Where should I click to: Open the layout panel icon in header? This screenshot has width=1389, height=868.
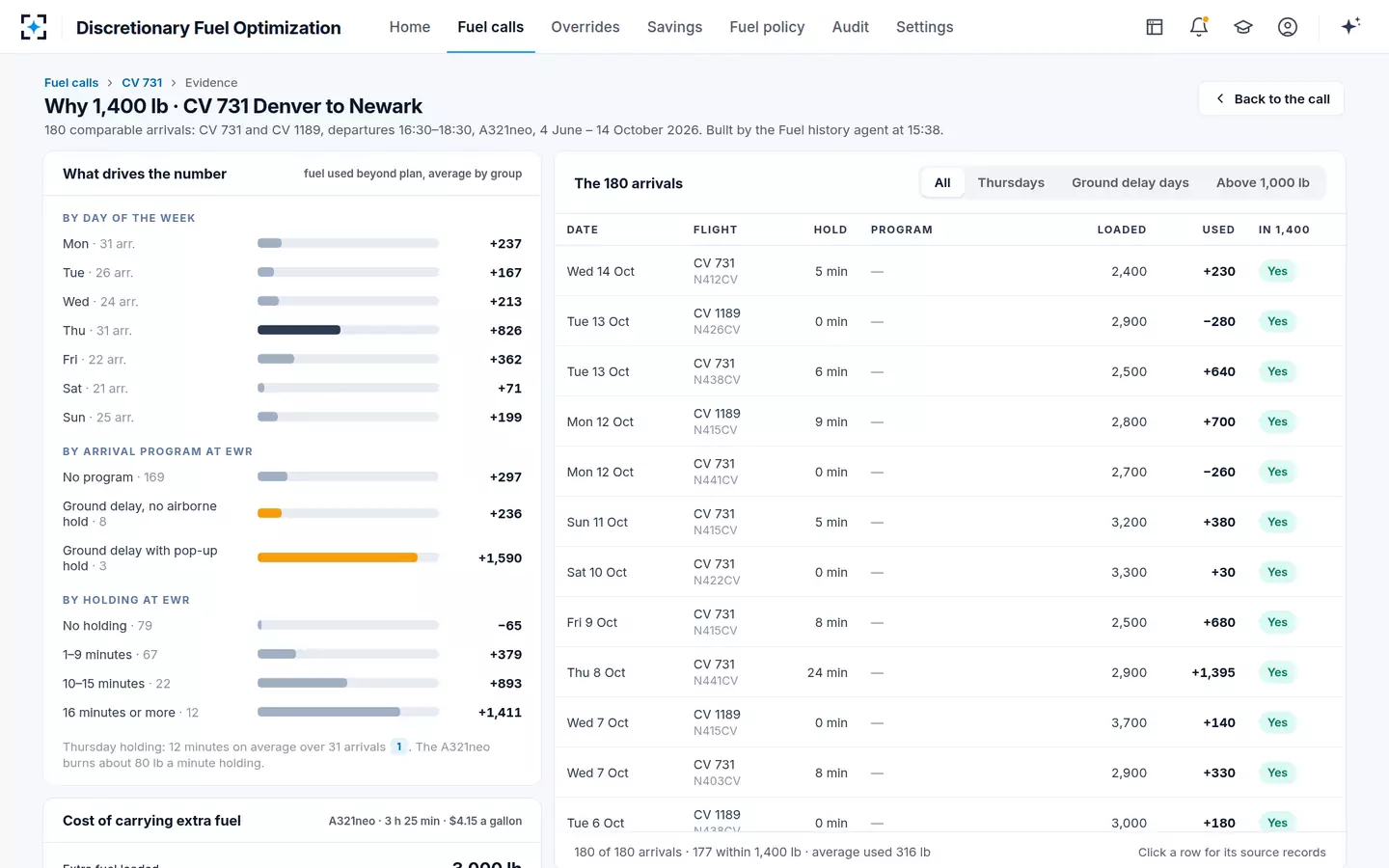click(1155, 27)
